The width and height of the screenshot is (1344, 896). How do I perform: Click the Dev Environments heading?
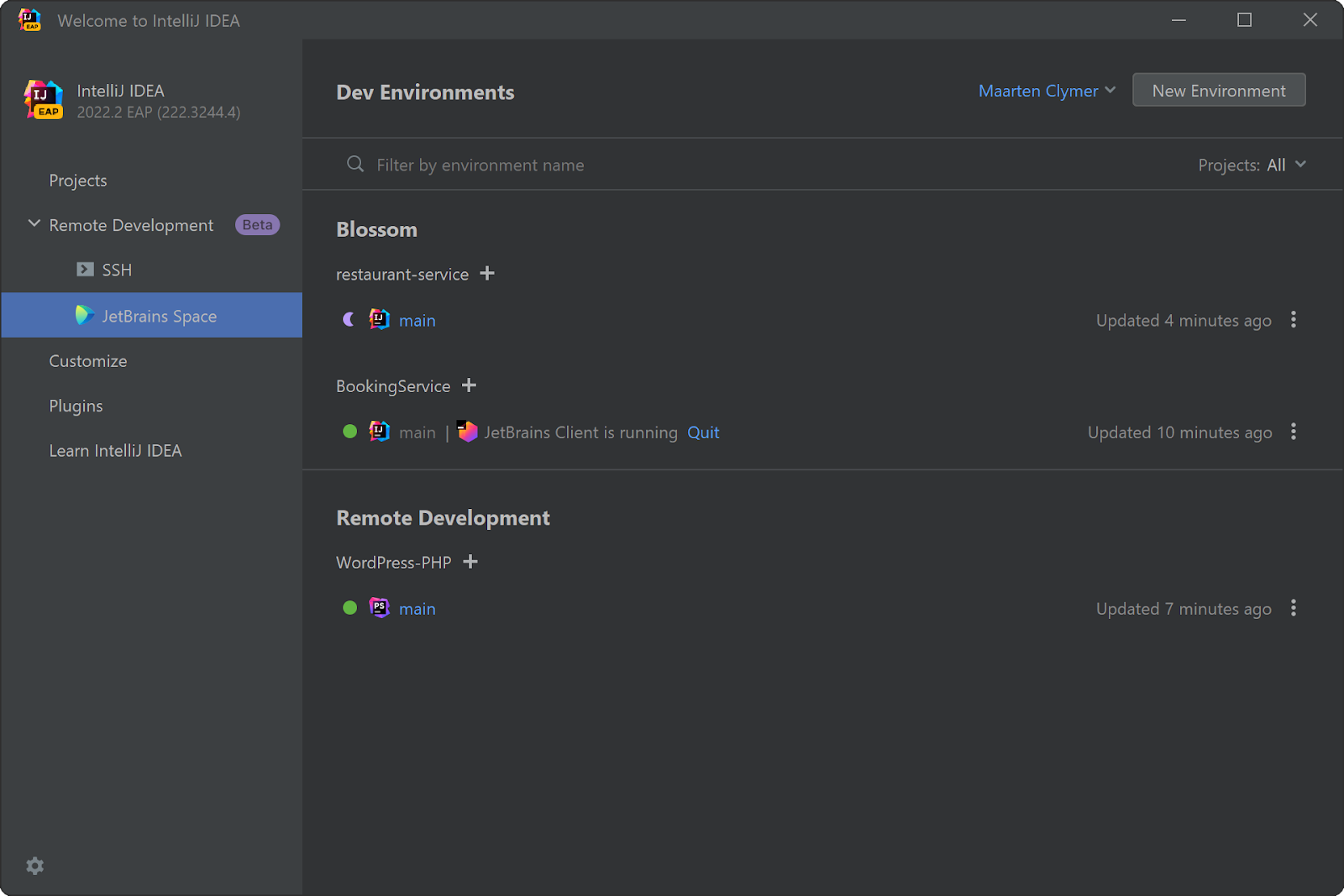[x=425, y=92]
